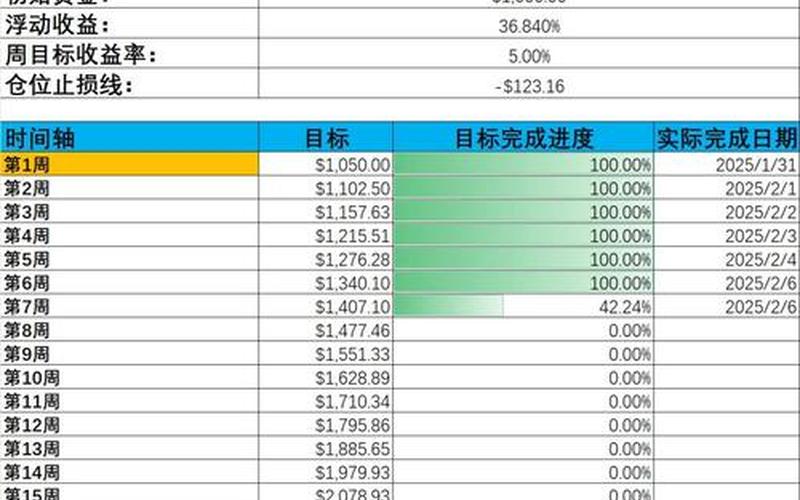This screenshot has height=500, width=800.
Task: Click the $1,885.65 target cell
Action: pos(326,448)
